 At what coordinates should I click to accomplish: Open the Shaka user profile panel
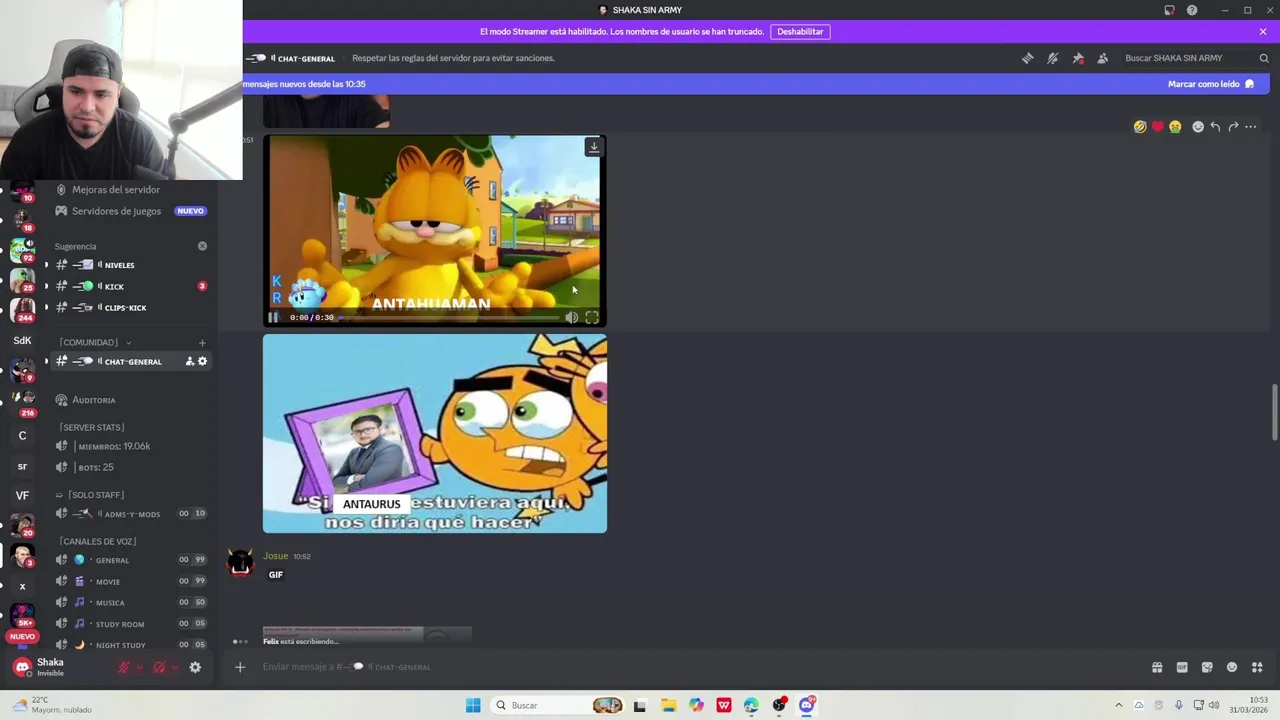50,667
